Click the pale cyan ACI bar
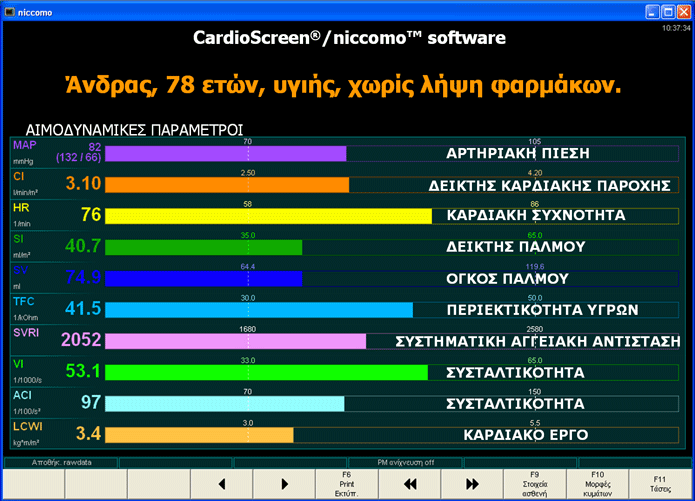The width and height of the screenshot is (695, 501). [x=225, y=404]
